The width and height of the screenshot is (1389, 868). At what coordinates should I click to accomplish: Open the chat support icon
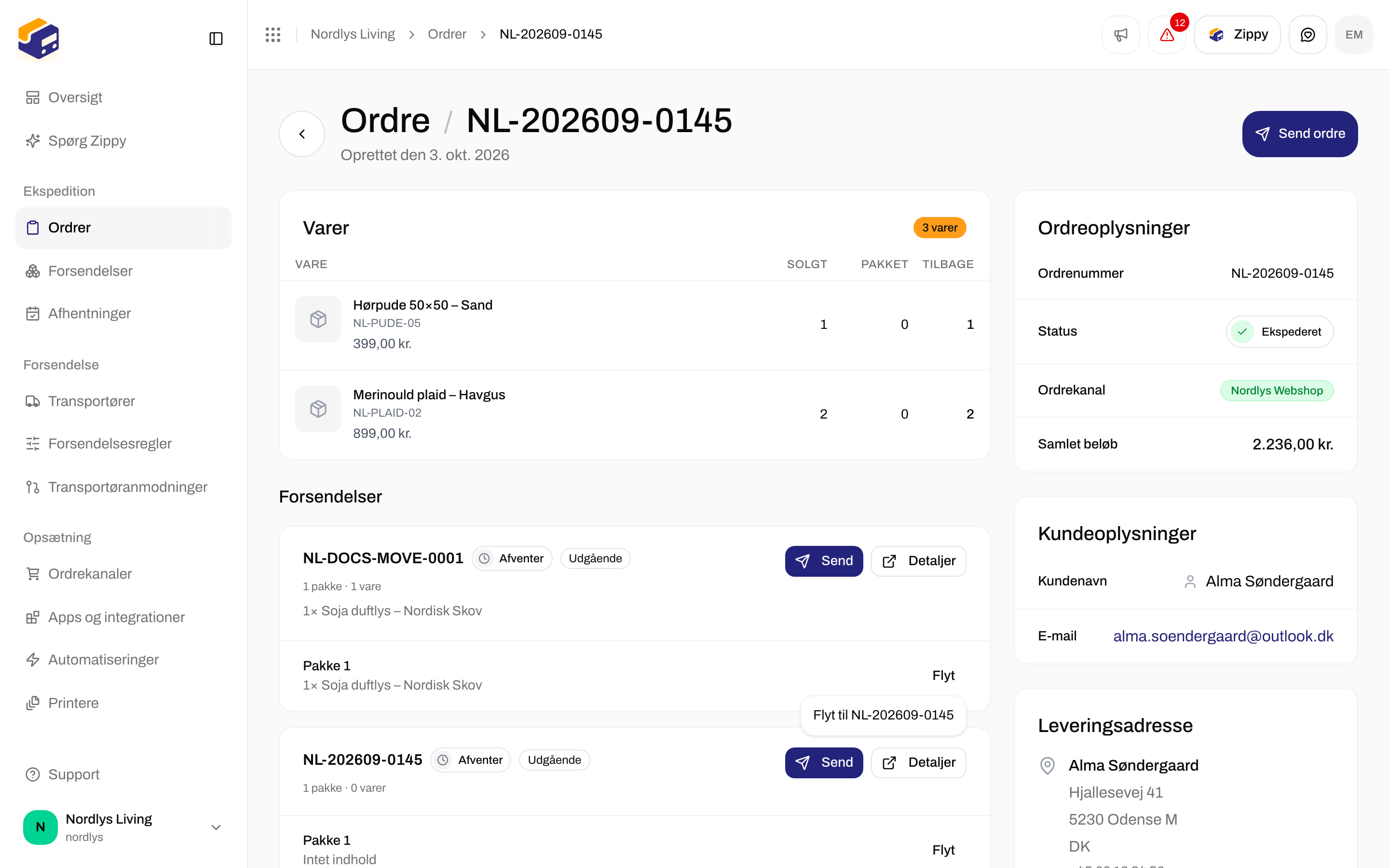click(x=1307, y=35)
